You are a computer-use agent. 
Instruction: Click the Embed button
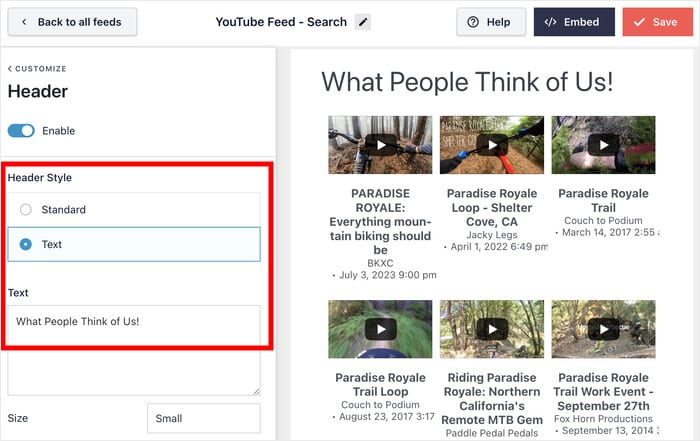point(573,22)
